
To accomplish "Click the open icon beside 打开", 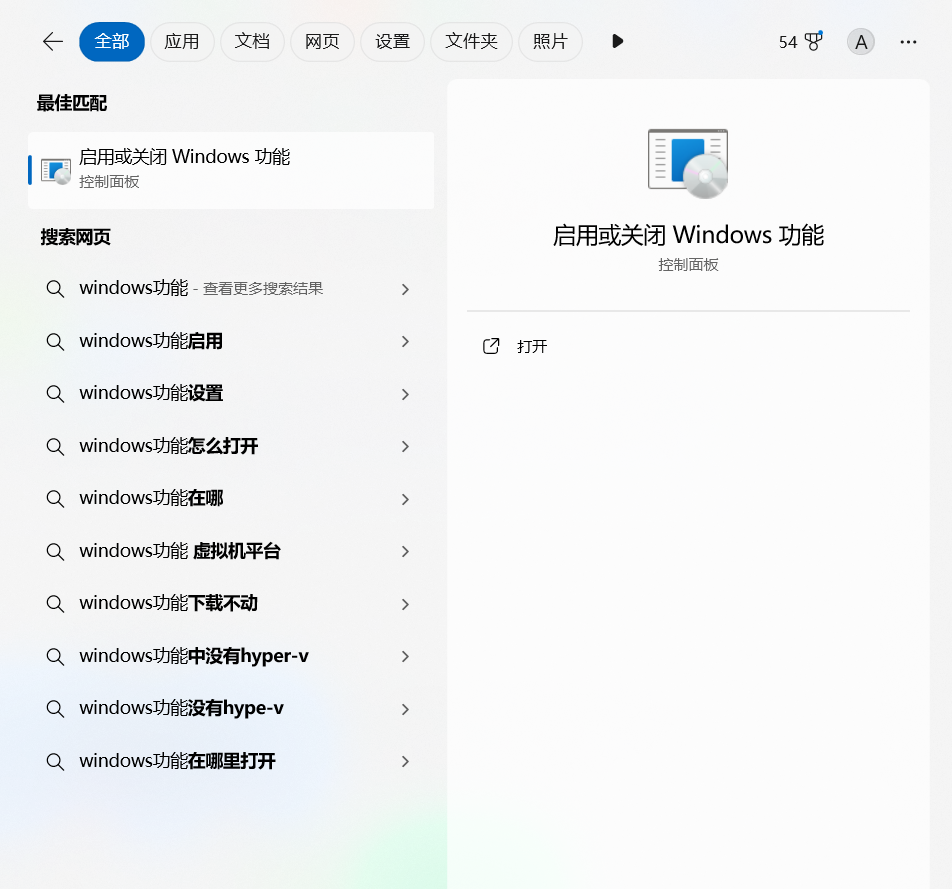I will (491, 346).
